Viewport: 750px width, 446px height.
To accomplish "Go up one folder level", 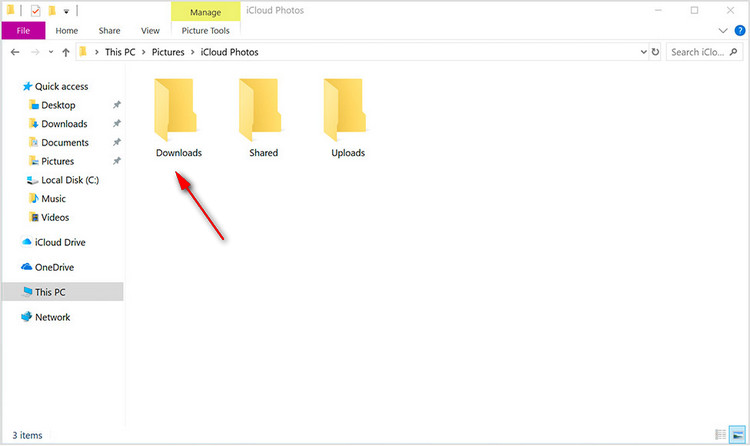I will (66, 52).
